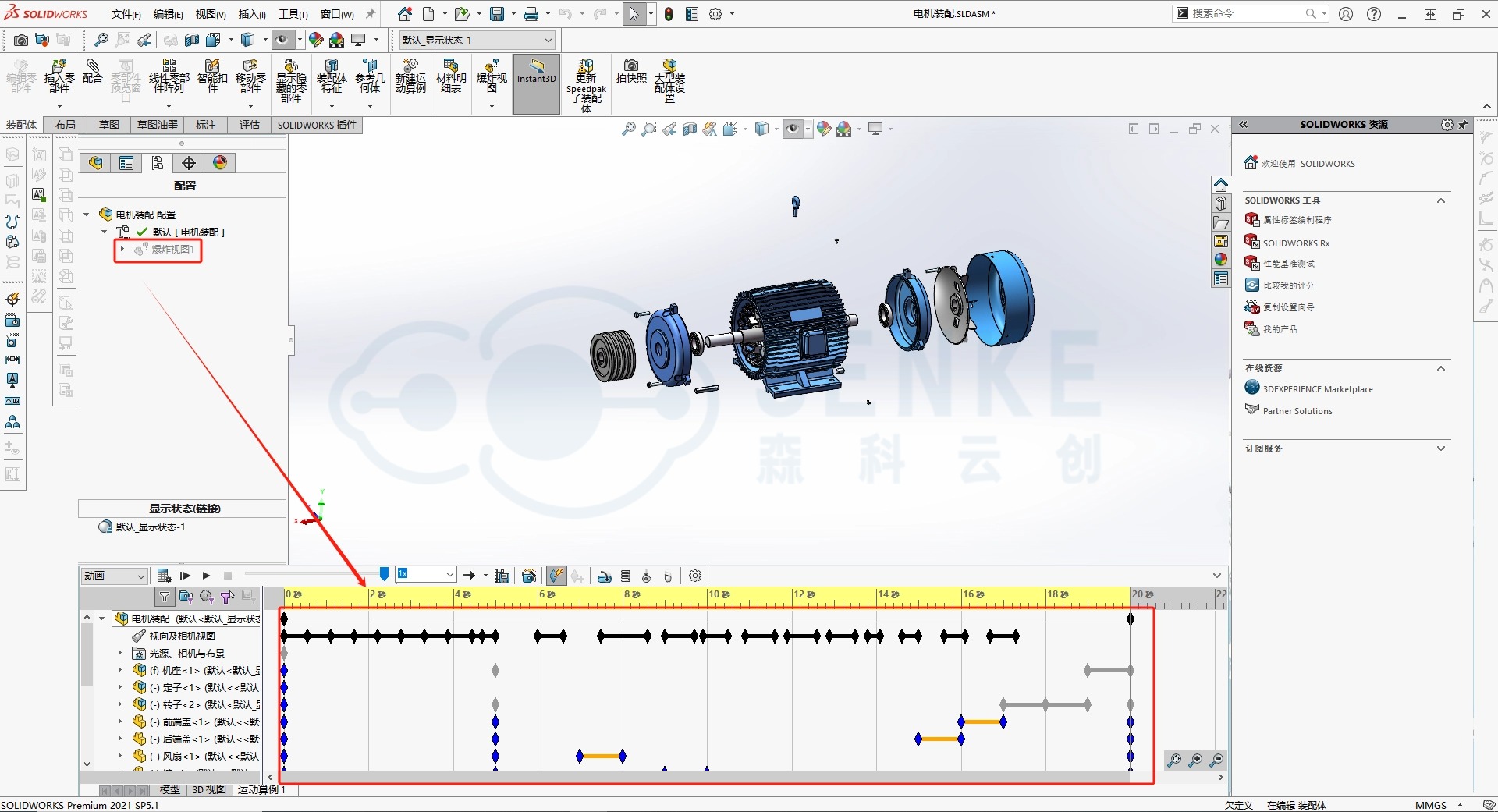This screenshot has width=1498, height=812.
Task: Open the 工具(T) menu
Action: click(293, 14)
